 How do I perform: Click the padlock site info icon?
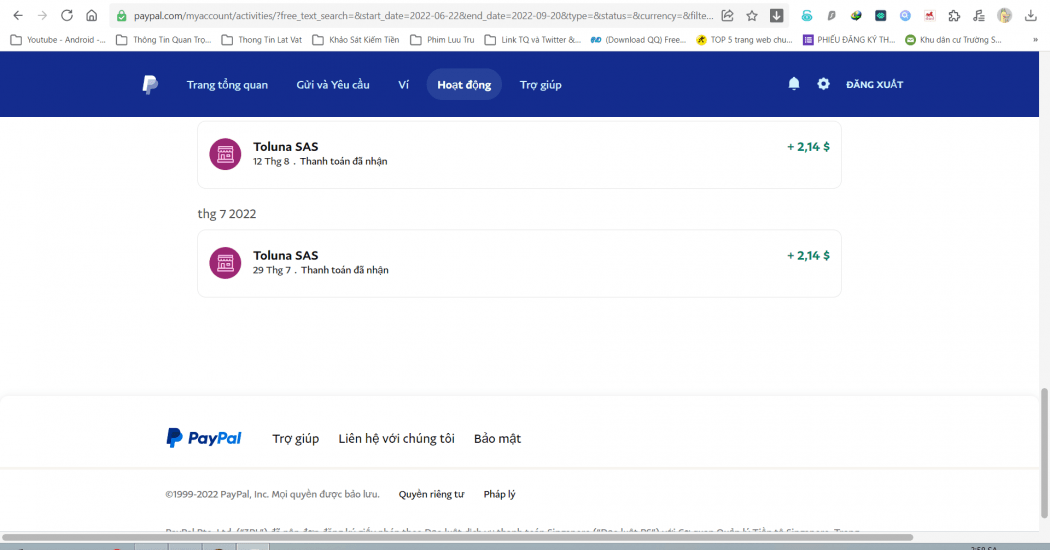(x=121, y=15)
